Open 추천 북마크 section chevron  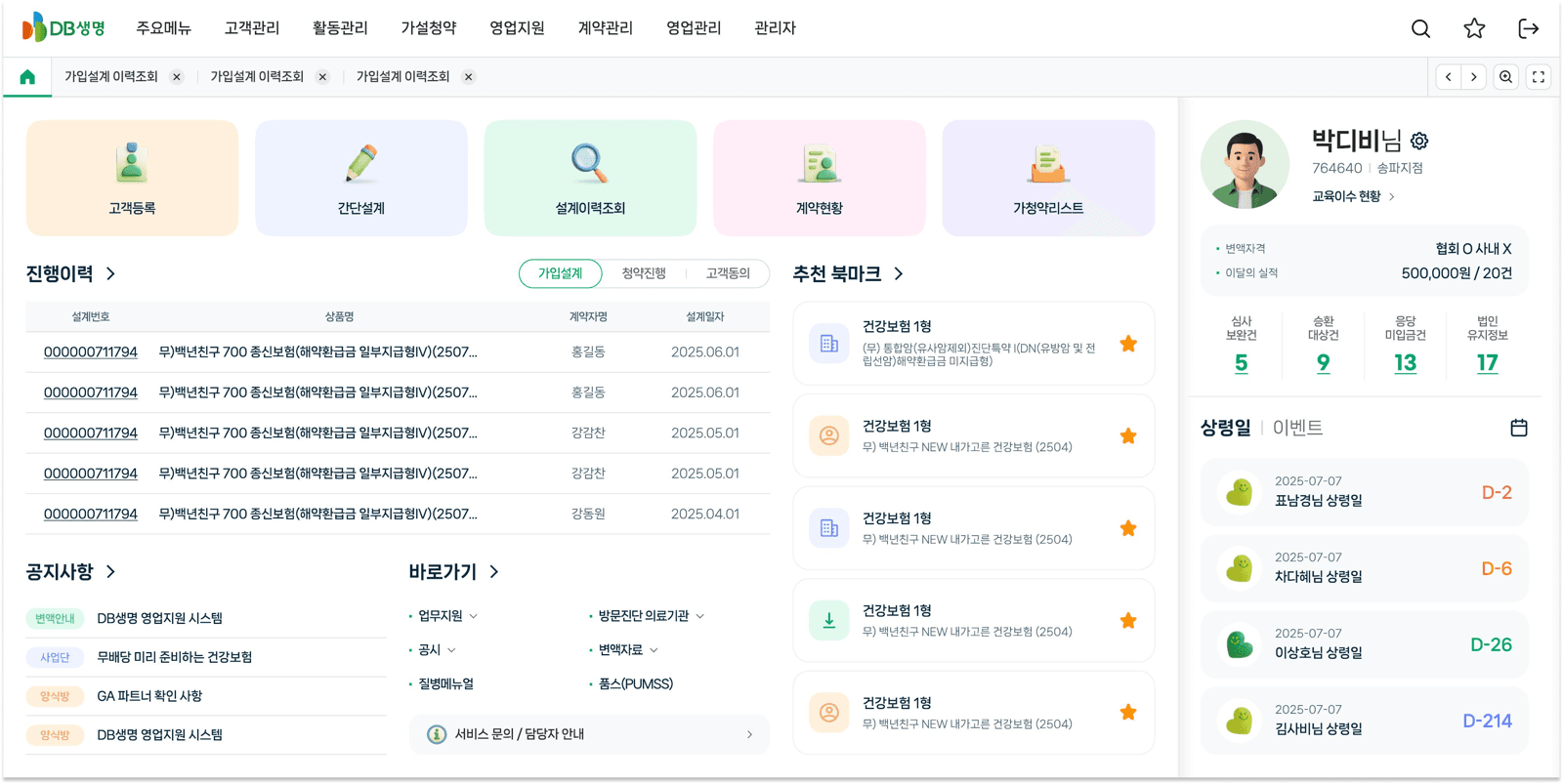[x=899, y=274]
